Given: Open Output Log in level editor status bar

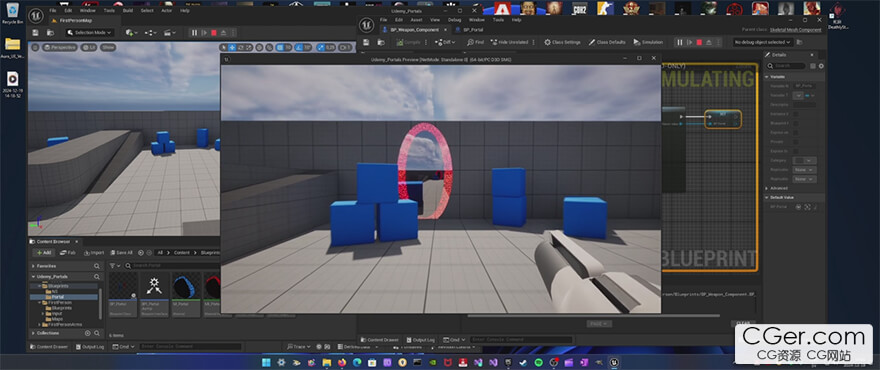Looking at the screenshot, I should (x=89, y=347).
